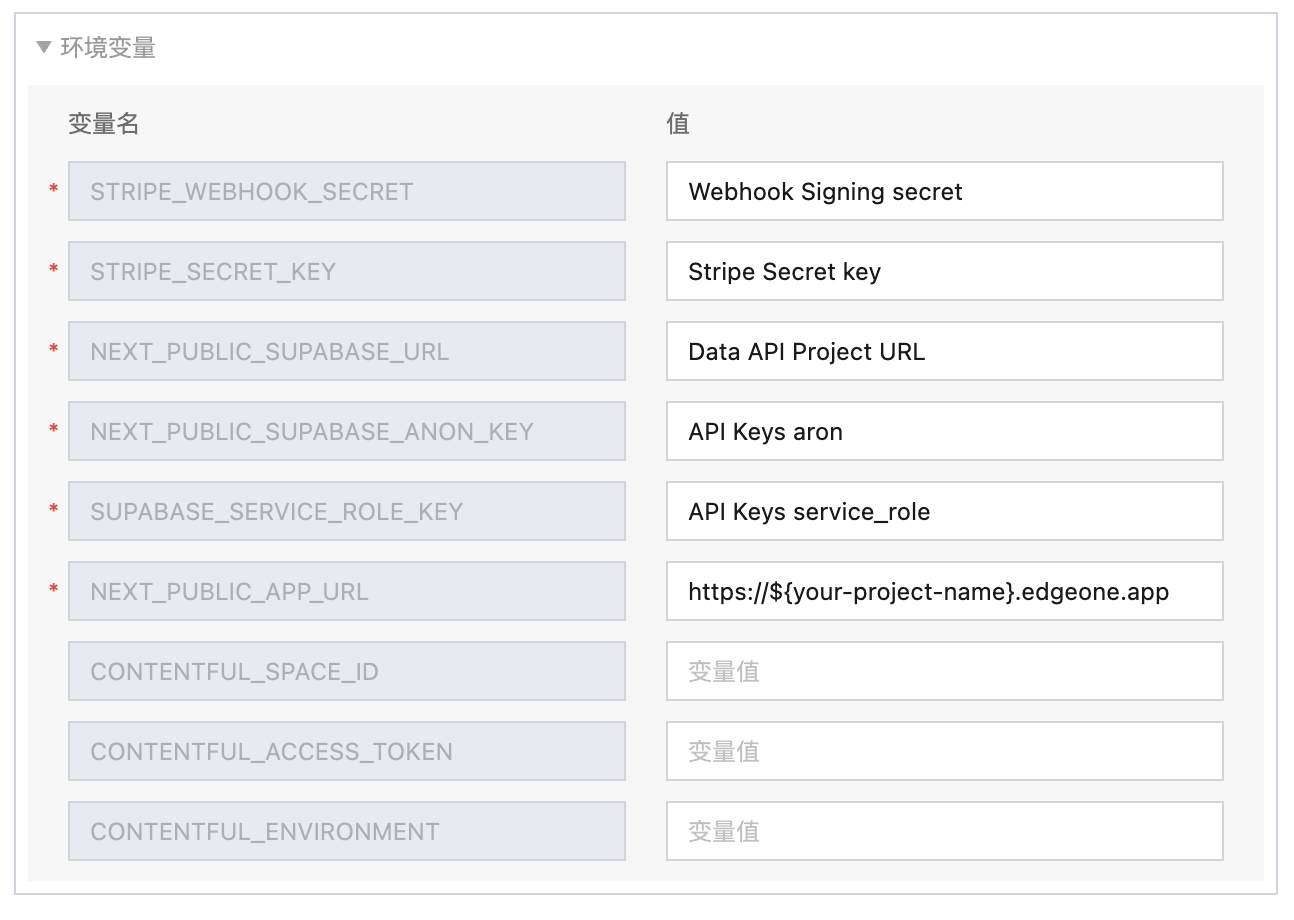Enter a value for CONTENTFUL_SPACE_ID
Viewport: 1294px width, 920px height.
944,671
